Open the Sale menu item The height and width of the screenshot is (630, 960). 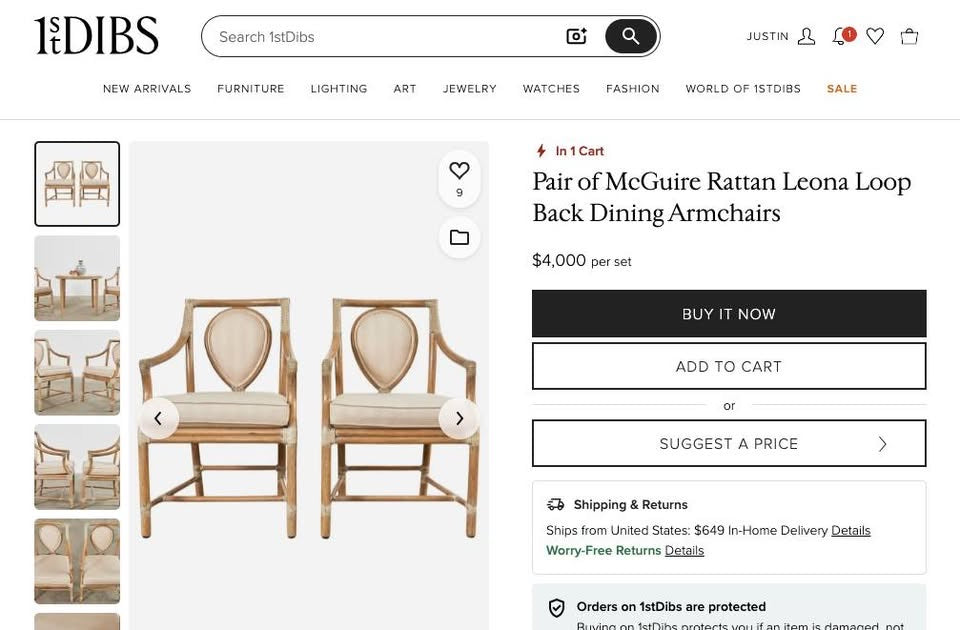tap(842, 89)
